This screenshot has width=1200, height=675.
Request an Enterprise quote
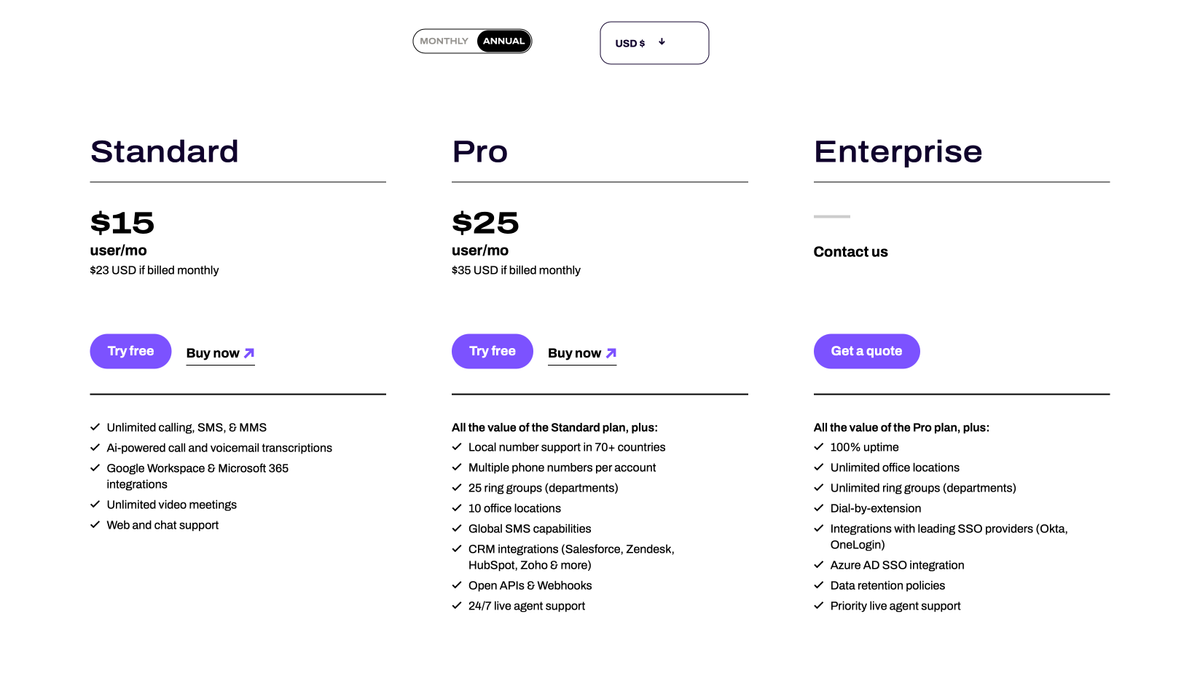coord(866,351)
